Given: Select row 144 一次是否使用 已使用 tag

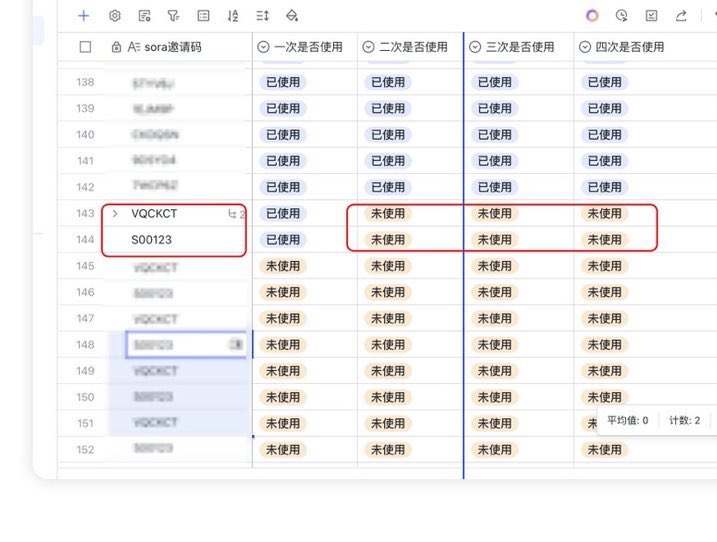Looking at the screenshot, I should click(283, 240).
